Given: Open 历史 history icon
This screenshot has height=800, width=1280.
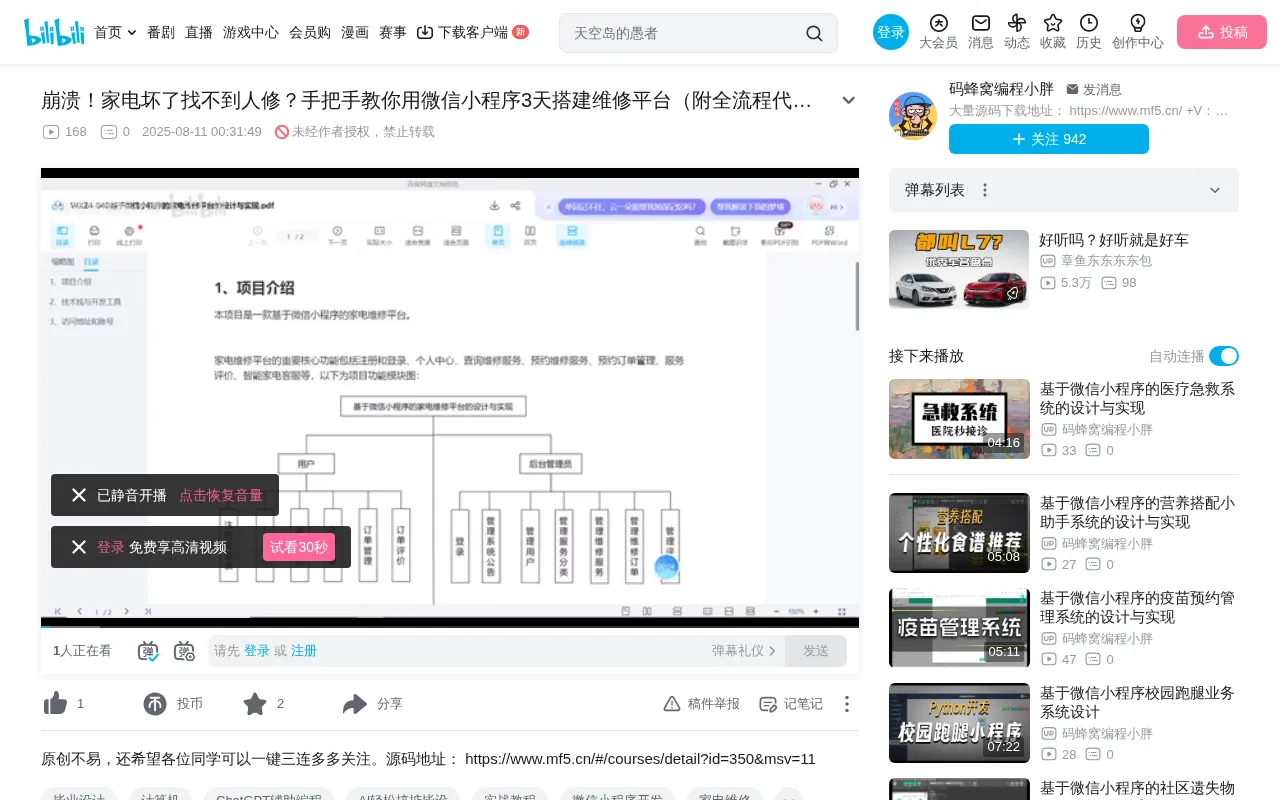Looking at the screenshot, I should pyautogui.click(x=1089, y=23).
